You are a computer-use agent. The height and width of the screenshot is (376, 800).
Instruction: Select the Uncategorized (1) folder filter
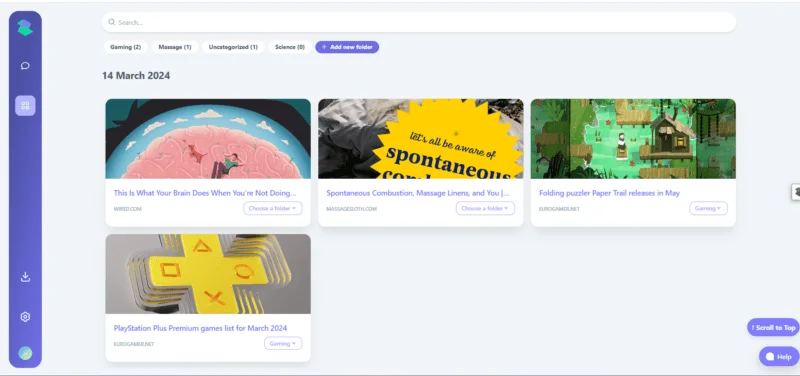(x=233, y=47)
